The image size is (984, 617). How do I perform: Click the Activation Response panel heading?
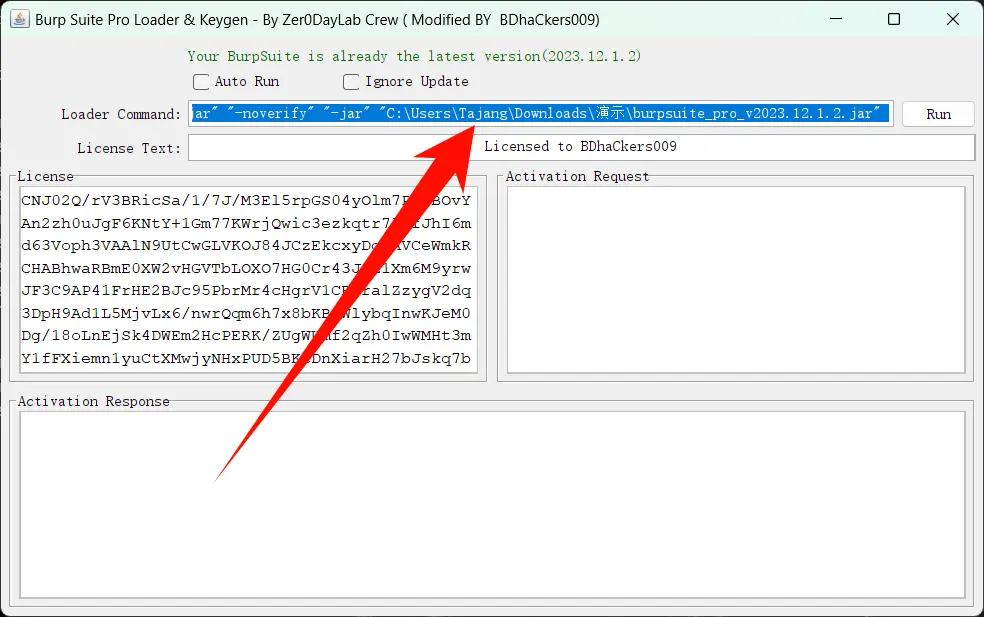[94, 402]
